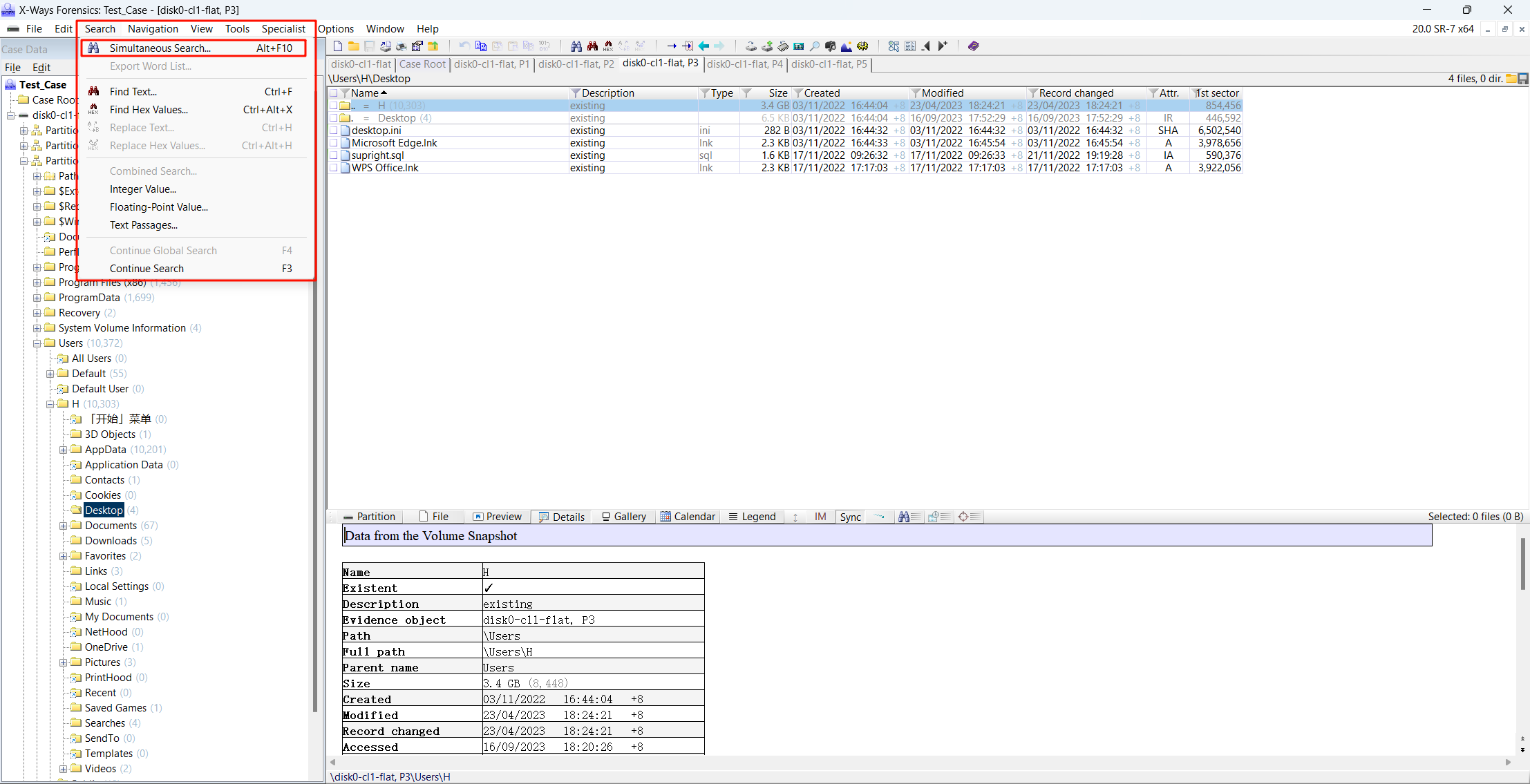
Task: Click the magnifying glass Analyze icon
Action: click(x=815, y=46)
